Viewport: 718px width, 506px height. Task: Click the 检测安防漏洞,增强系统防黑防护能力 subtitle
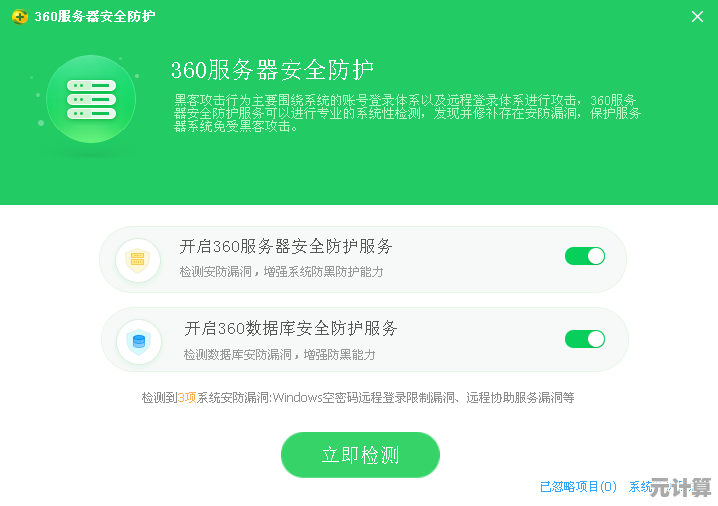(281, 272)
